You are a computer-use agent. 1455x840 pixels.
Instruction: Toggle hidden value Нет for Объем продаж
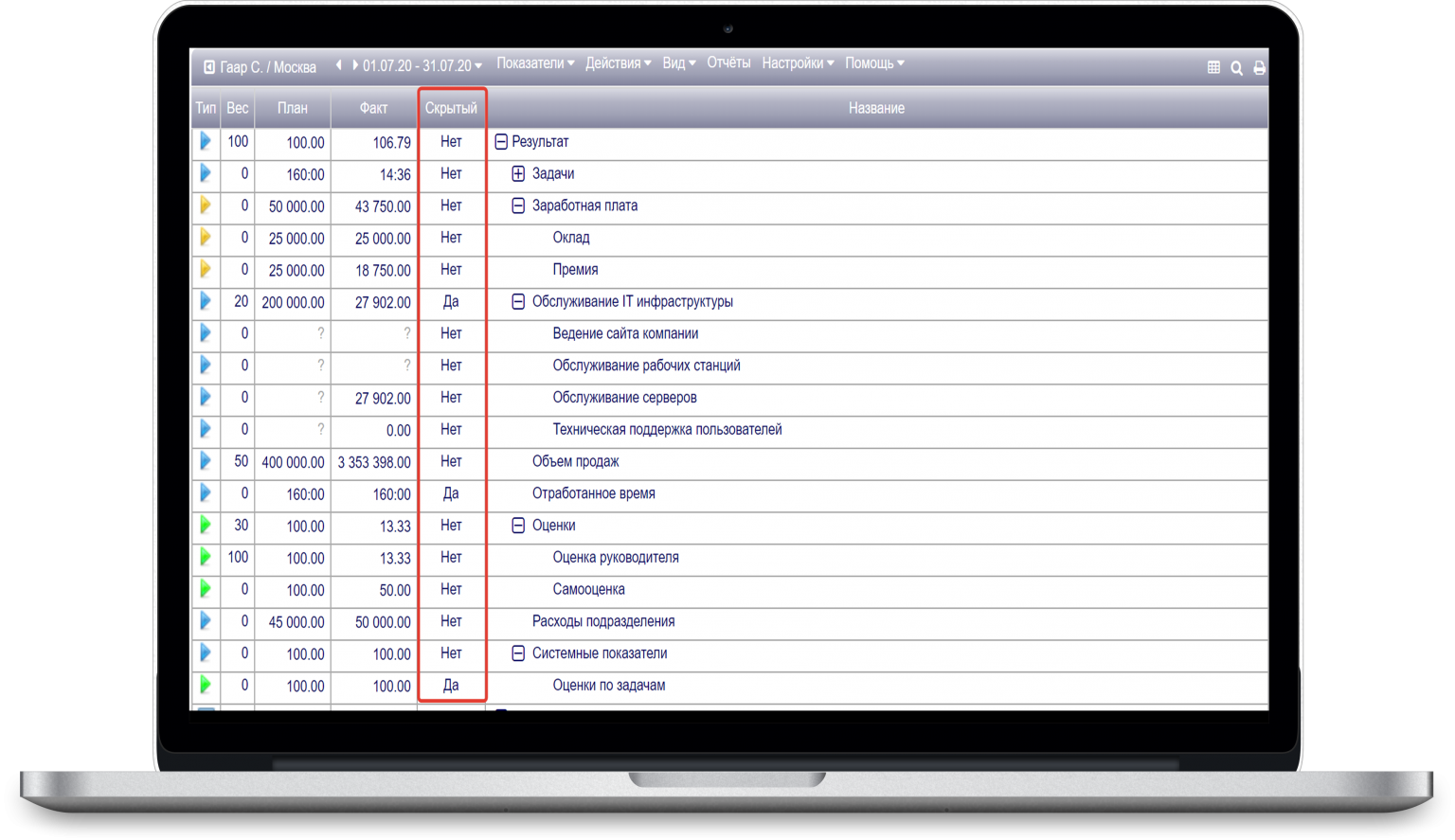pyautogui.click(x=451, y=461)
